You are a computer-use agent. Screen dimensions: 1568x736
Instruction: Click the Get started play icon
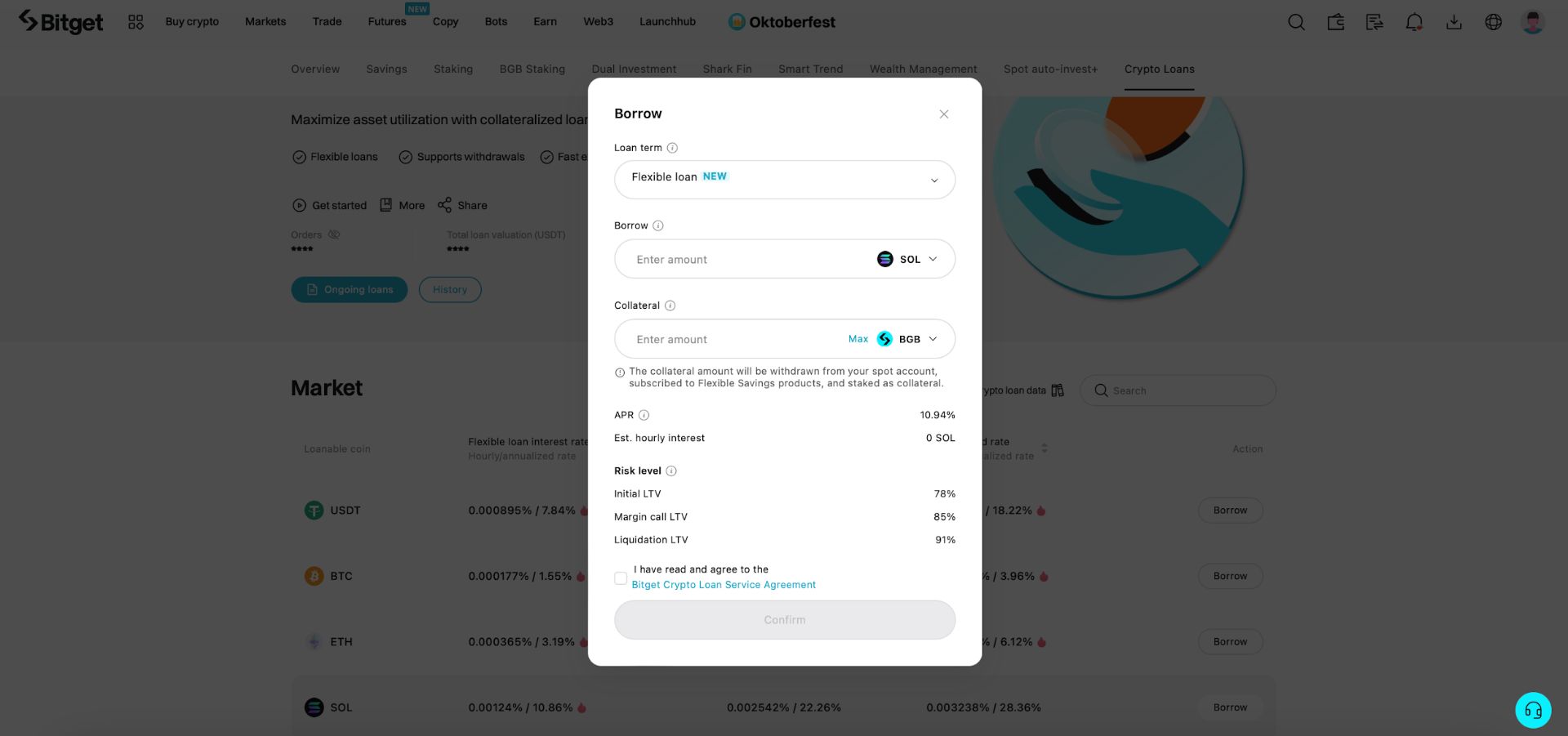point(299,206)
